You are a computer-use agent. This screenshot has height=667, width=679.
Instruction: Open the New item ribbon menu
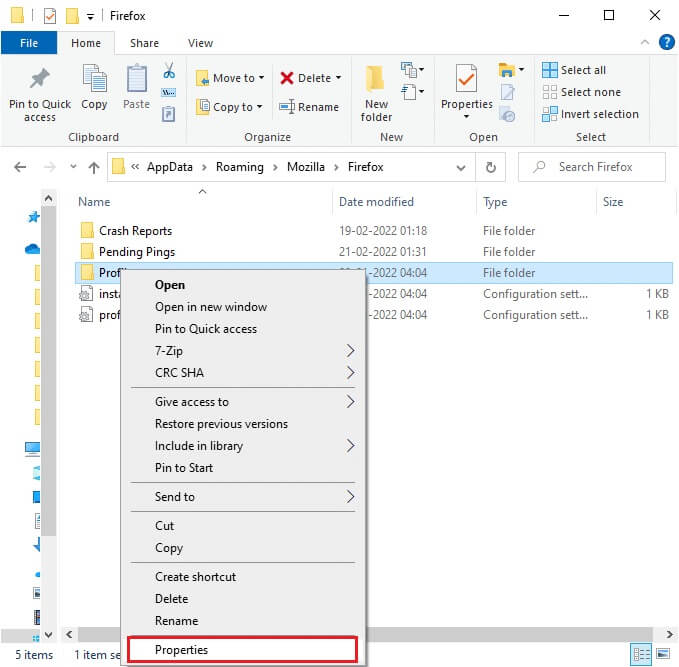tap(412, 70)
